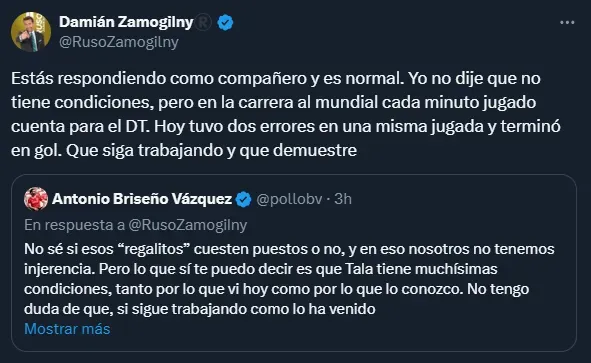591x363 pixels.
Task: Click the @RusoZamogilny mention after 'En respuesta a'
Action: 188,225
